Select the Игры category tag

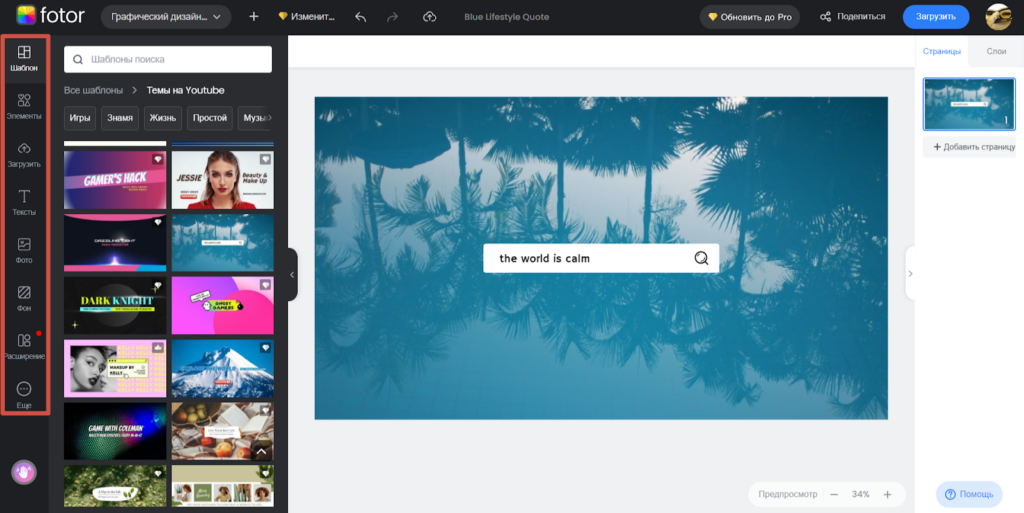click(80, 118)
